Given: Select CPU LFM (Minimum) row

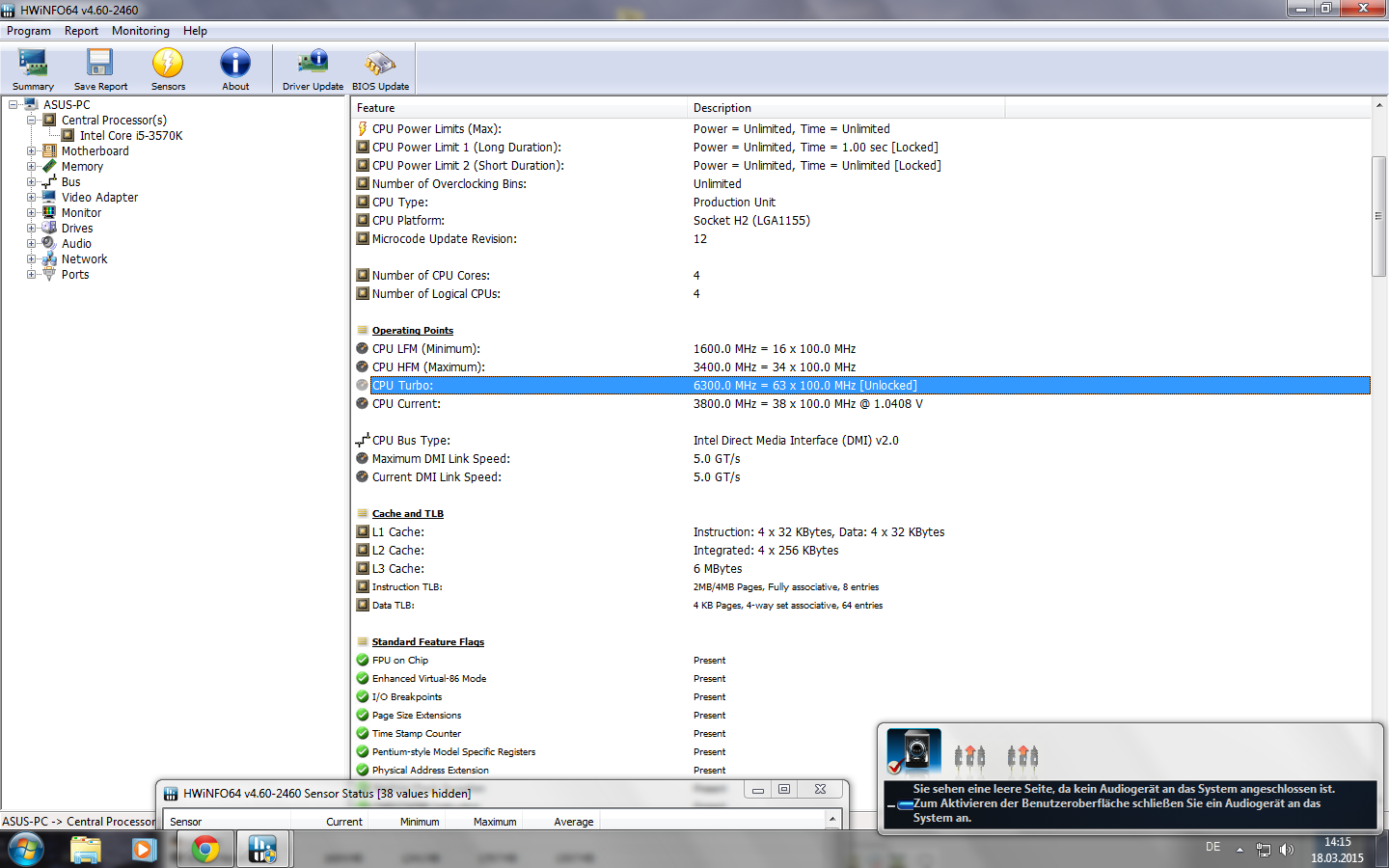Looking at the screenshot, I should pyautogui.click(x=861, y=349).
